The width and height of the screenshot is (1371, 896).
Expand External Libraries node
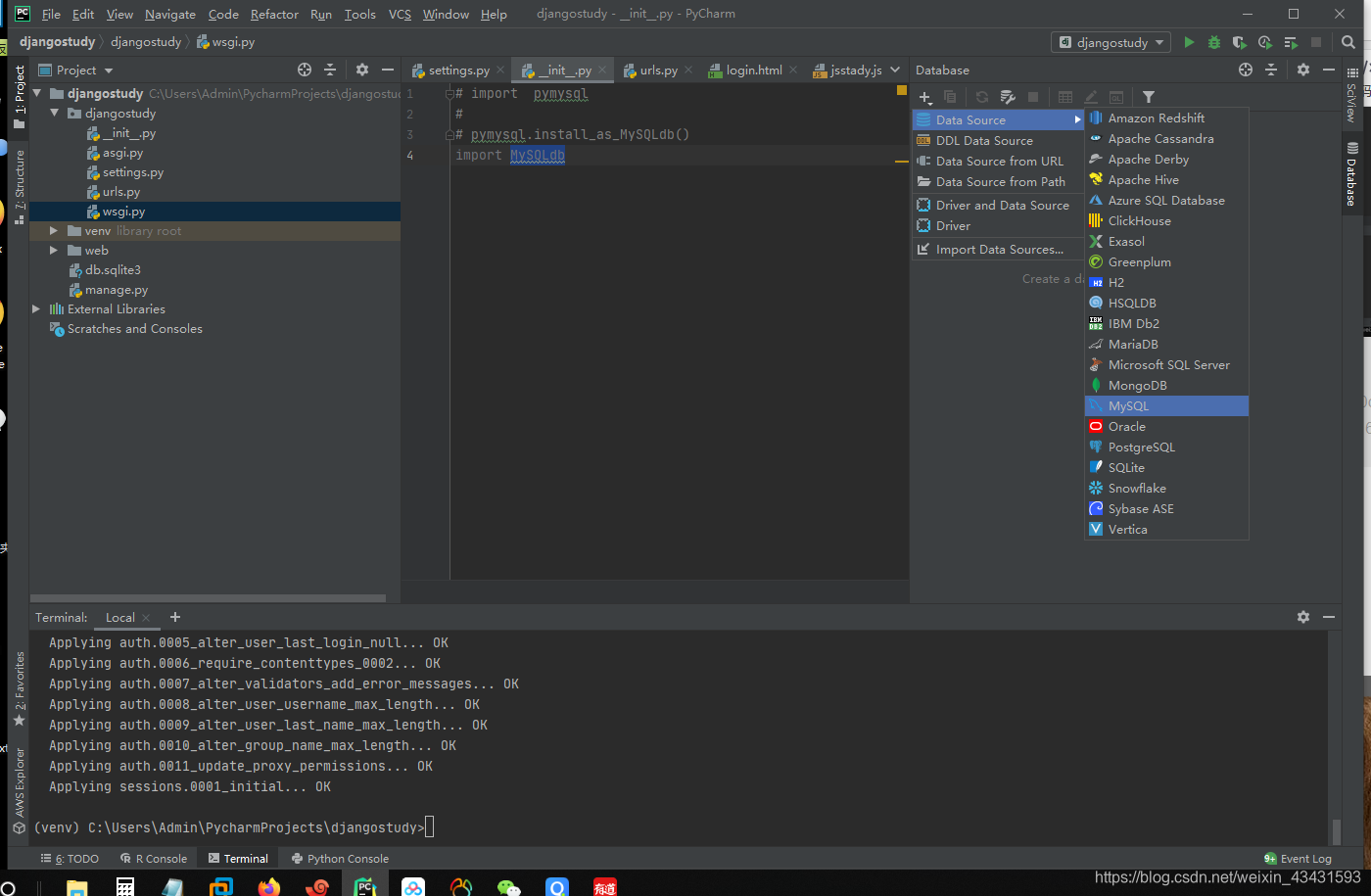point(37,309)
